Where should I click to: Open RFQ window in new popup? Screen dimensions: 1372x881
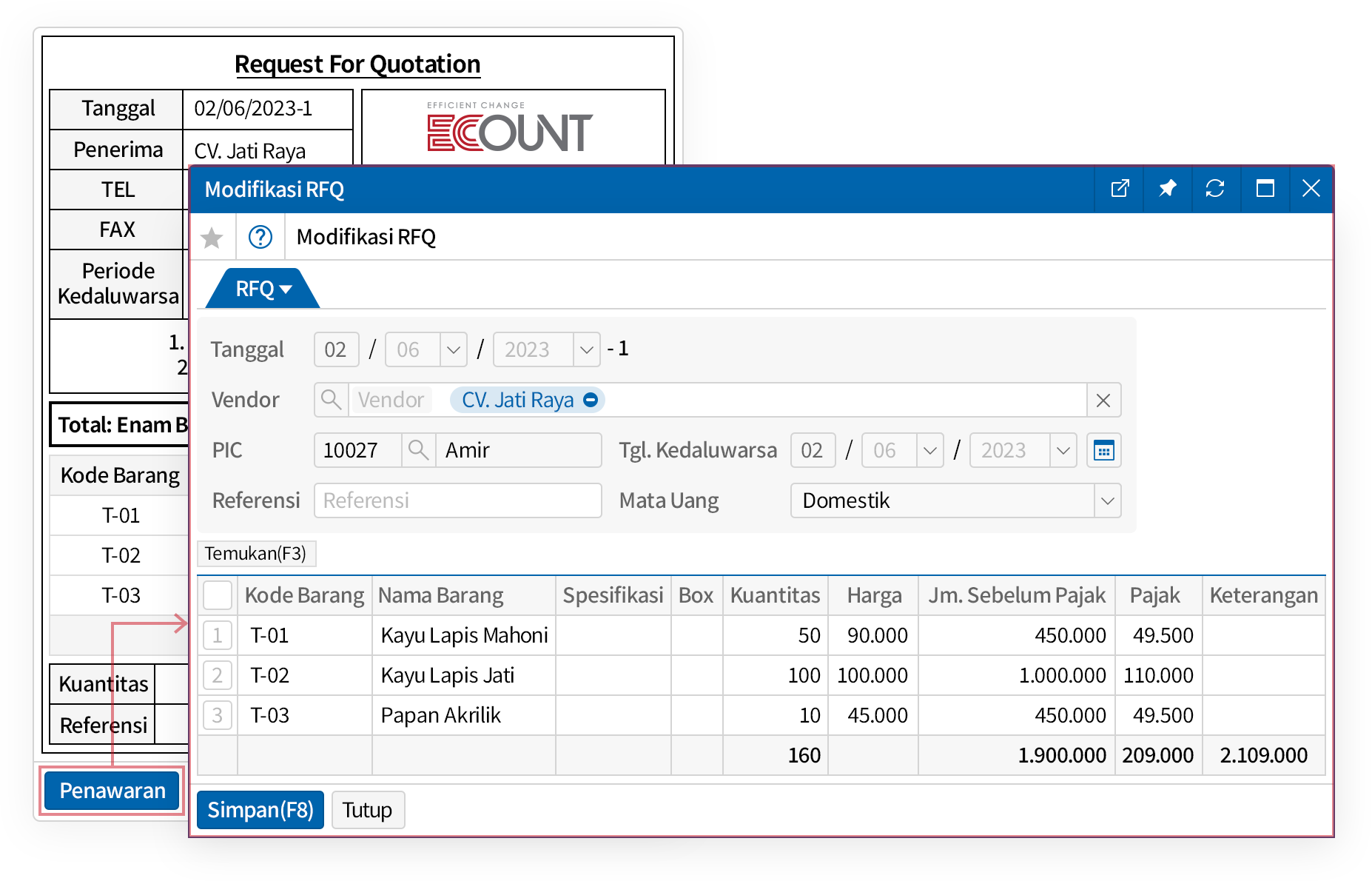(x=1120, y=189)
